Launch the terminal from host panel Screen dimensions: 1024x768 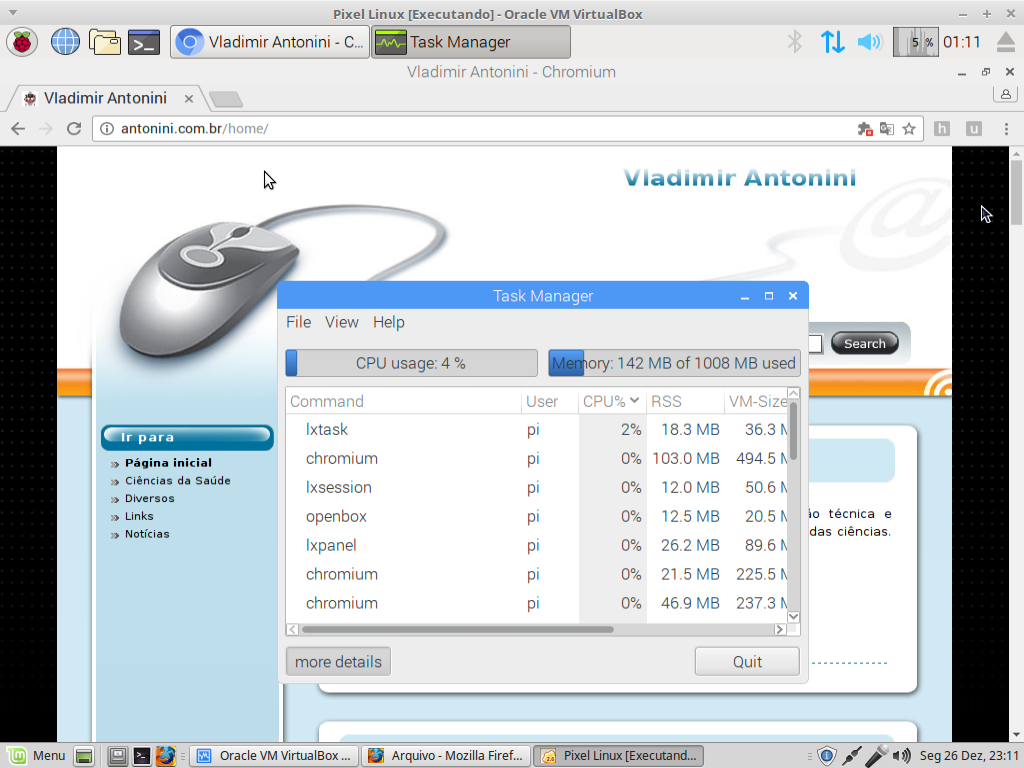point(142,756)
